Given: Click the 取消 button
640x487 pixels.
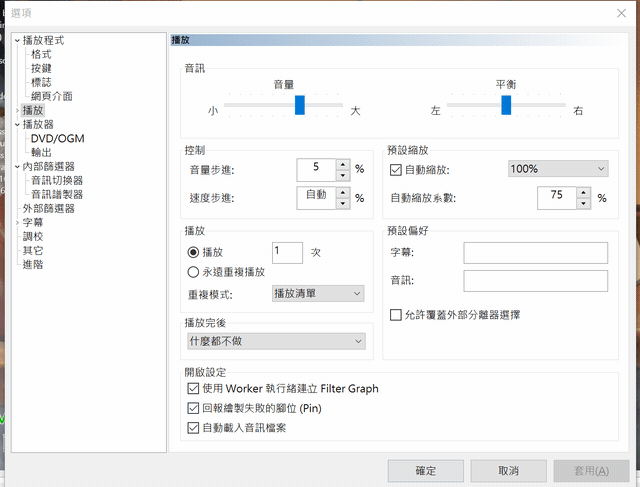Looking at the screenshot, I should tap(508, 471).
